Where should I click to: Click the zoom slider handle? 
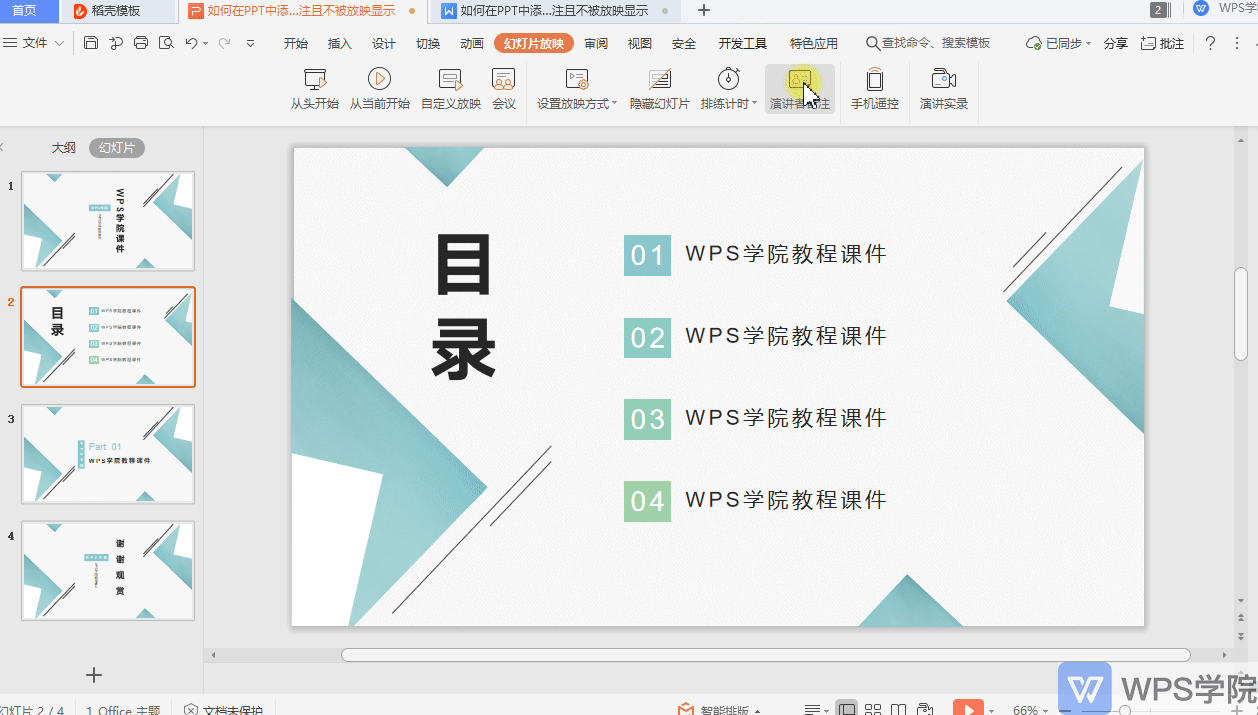(x=1125, y=710)
